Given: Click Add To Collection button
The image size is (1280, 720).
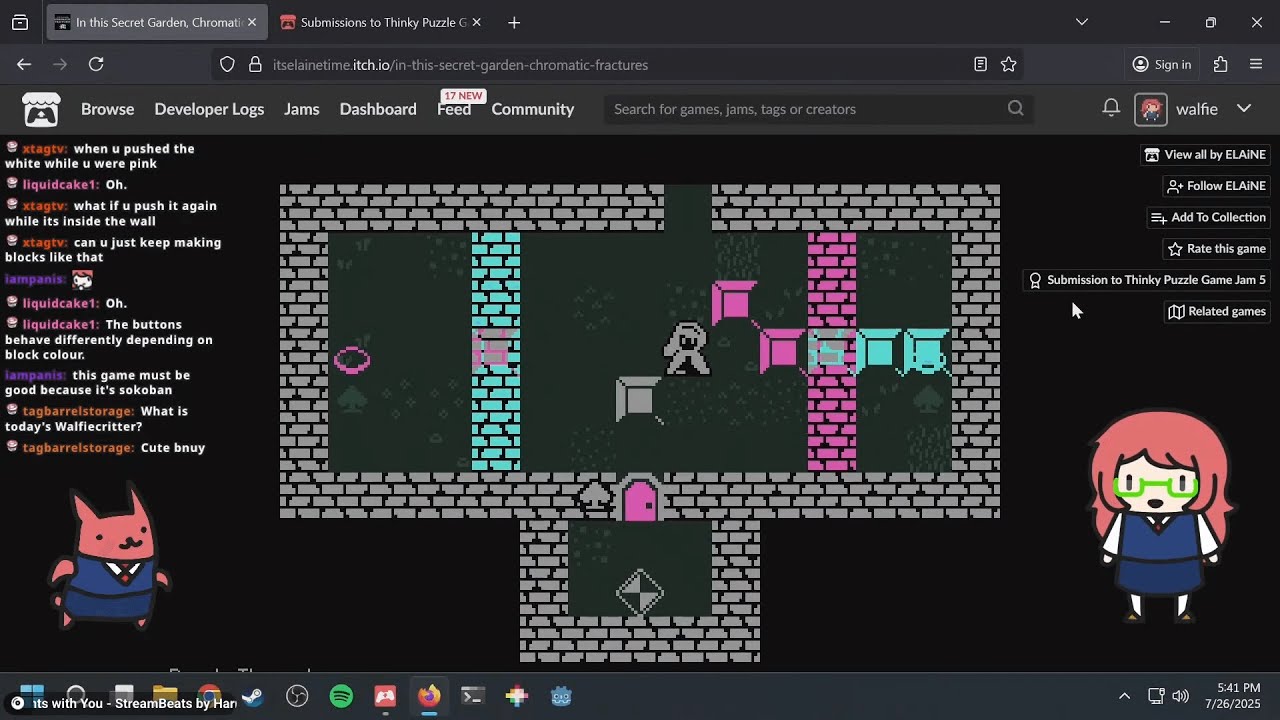Looking at the screenshot, I should point(1209,217).
